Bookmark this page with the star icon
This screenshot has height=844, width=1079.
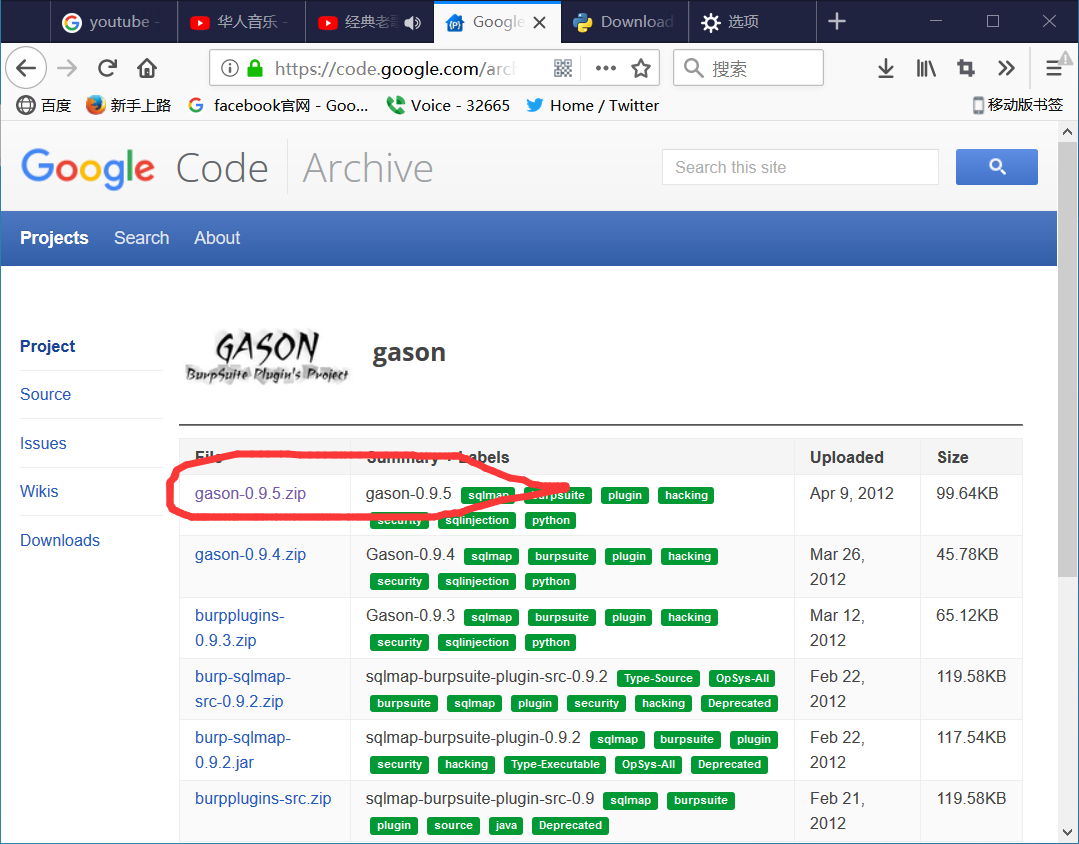tap(641, 68)
